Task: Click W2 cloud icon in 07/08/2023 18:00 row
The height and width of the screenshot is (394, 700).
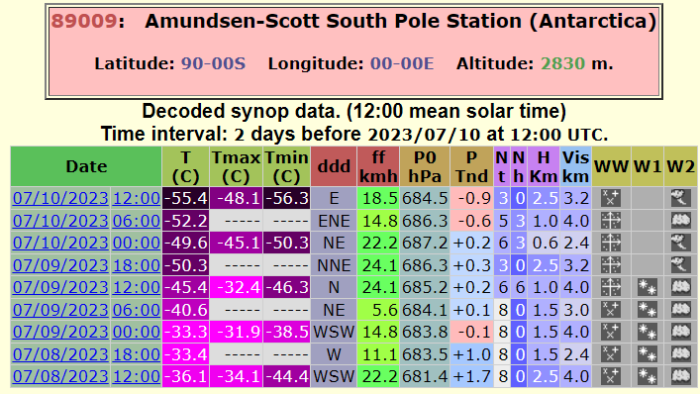Action: click(680, 354)
